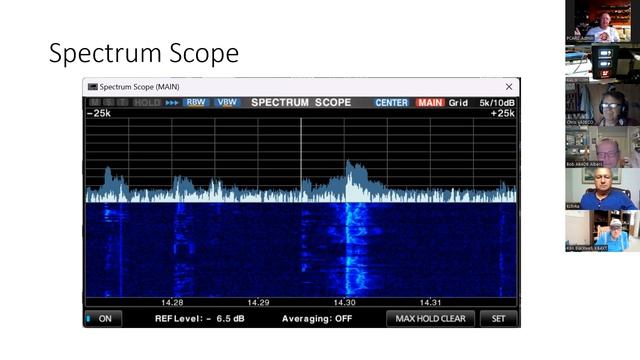Screen dimensions: 640x360
Task: Click the 14.29 frequency marker
Action: pyautogui.click(x=258, y=302)
